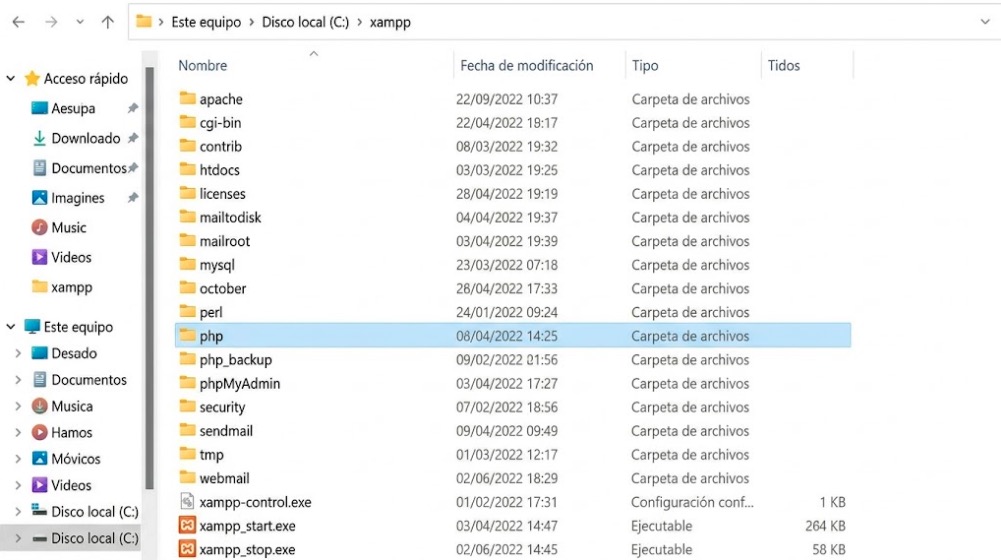Click the licenses folder icon

coord(187,193)
